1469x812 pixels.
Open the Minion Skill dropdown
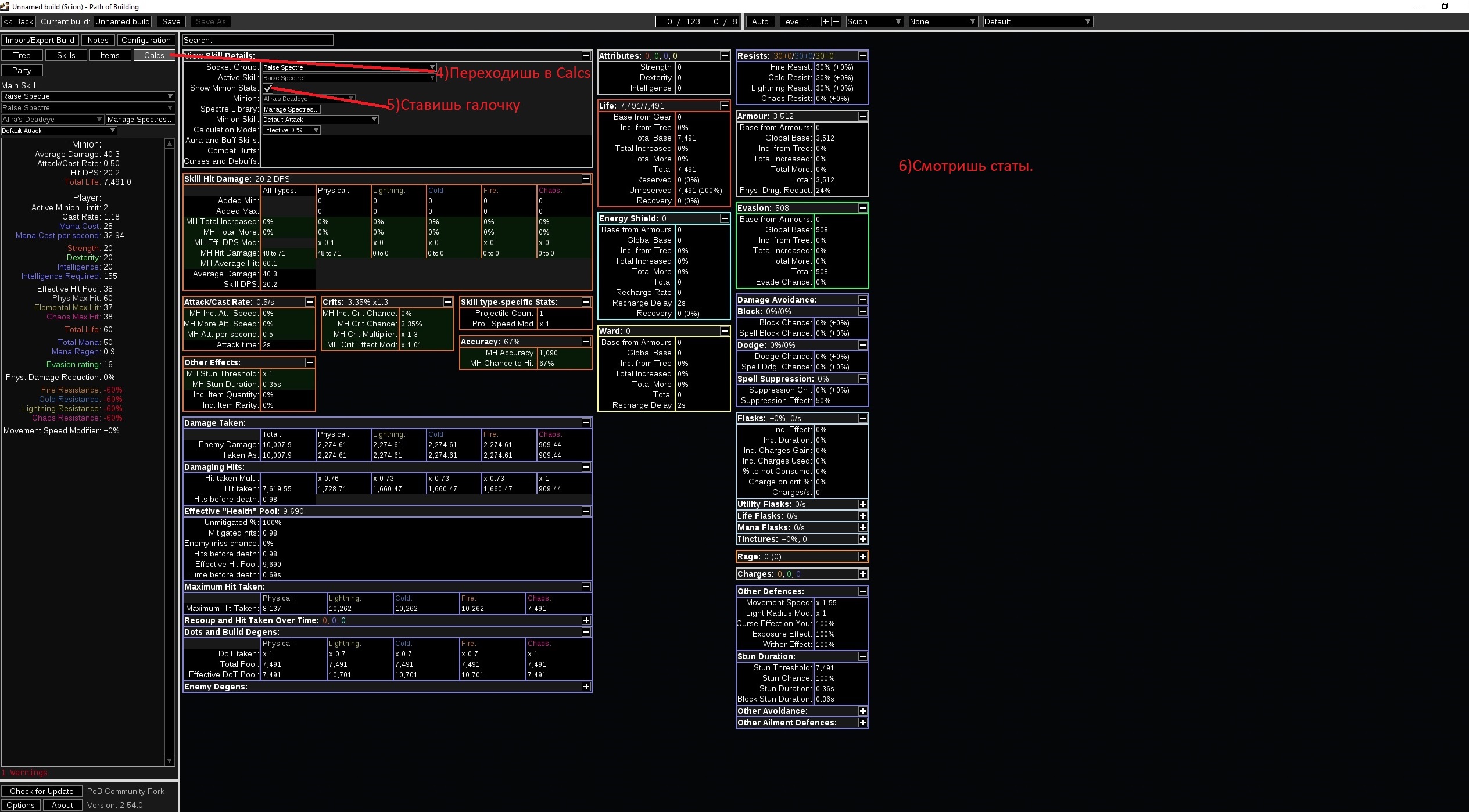[320, 120]
